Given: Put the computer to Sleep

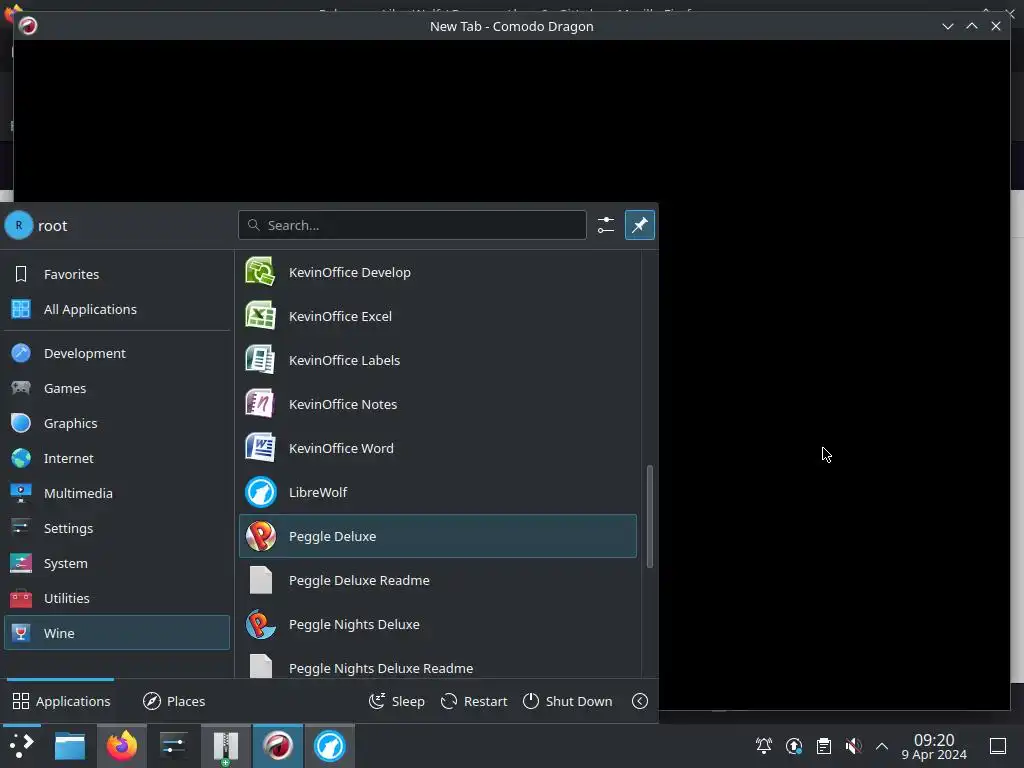Looking at the screenshot, I should point(397,701).
